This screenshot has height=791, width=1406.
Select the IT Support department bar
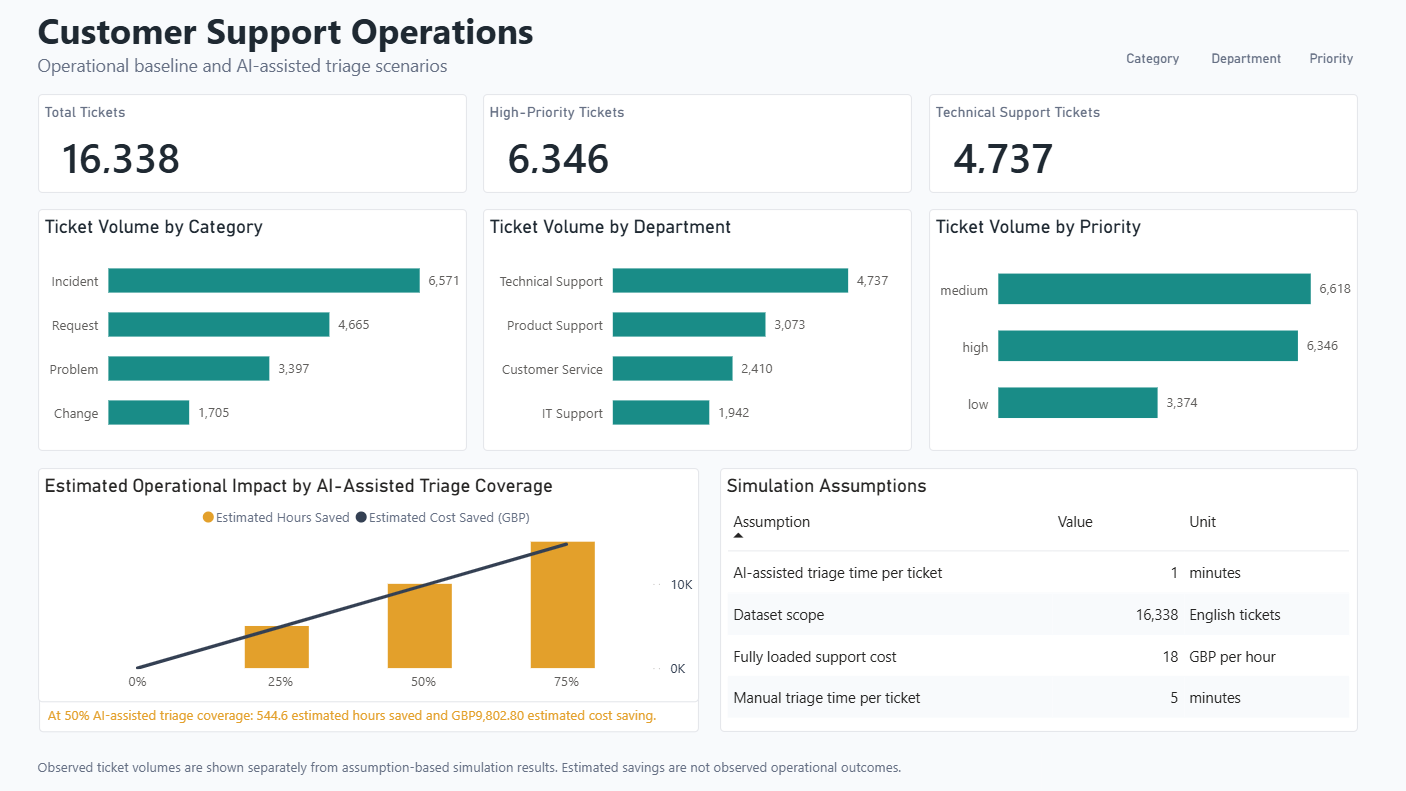(x=661, y=413)
